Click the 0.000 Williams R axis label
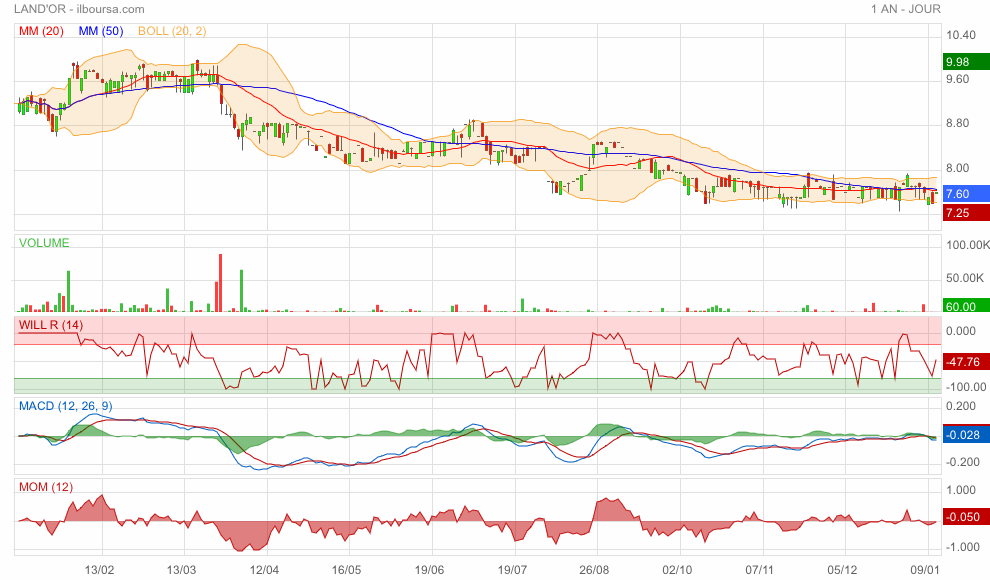This screenshot has width=990, height=580. click(x=960, y=331)
